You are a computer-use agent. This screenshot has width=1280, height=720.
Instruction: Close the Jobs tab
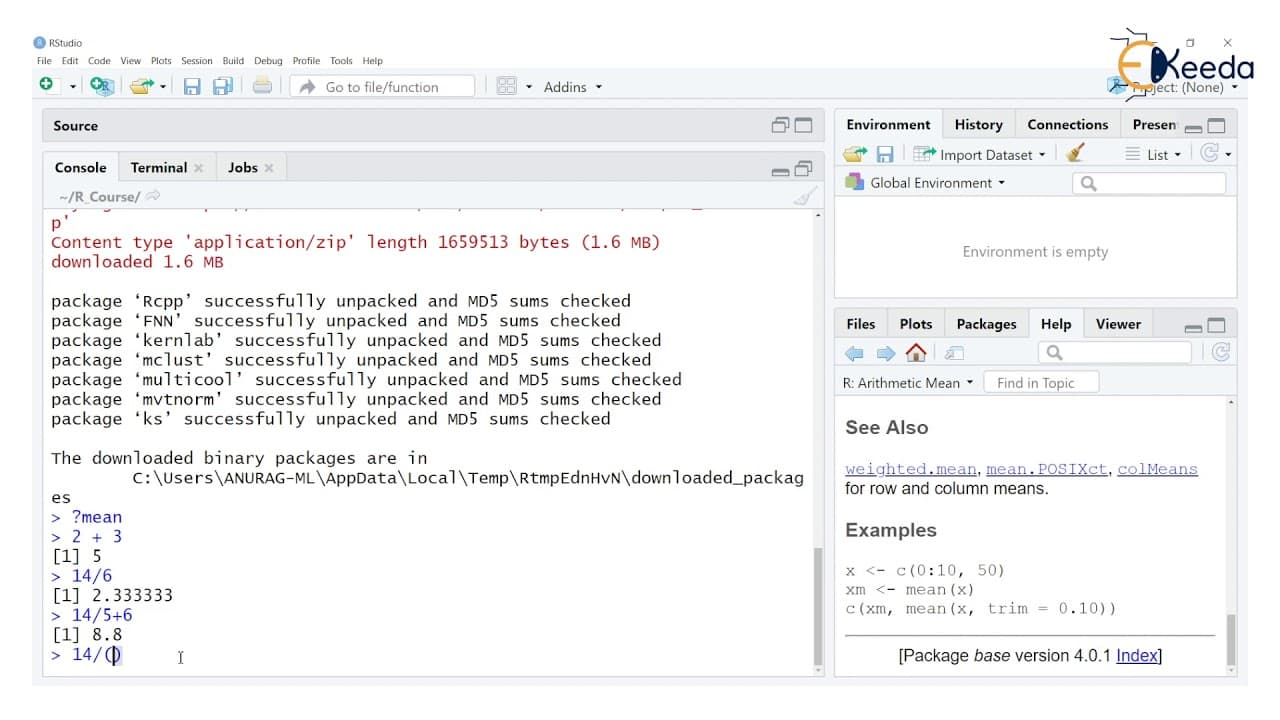[x=269, y=168]
